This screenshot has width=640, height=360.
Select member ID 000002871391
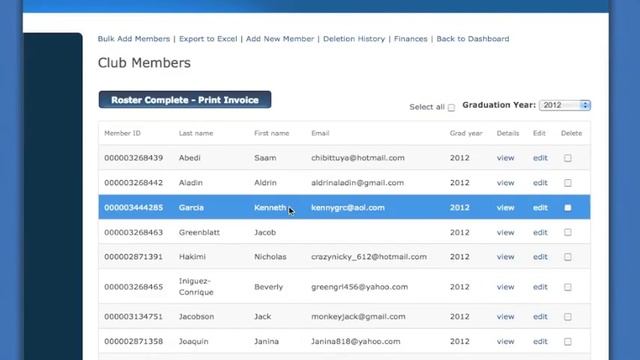click(x=133, y=257)
